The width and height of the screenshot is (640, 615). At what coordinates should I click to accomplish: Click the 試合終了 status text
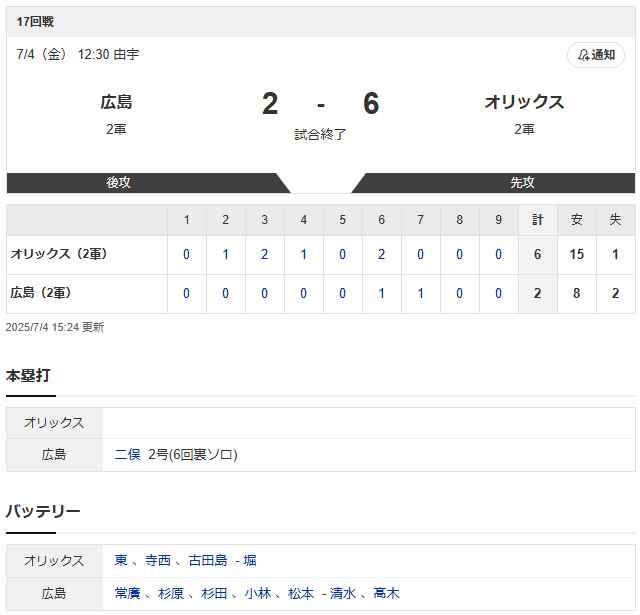[x=320, y=134]
